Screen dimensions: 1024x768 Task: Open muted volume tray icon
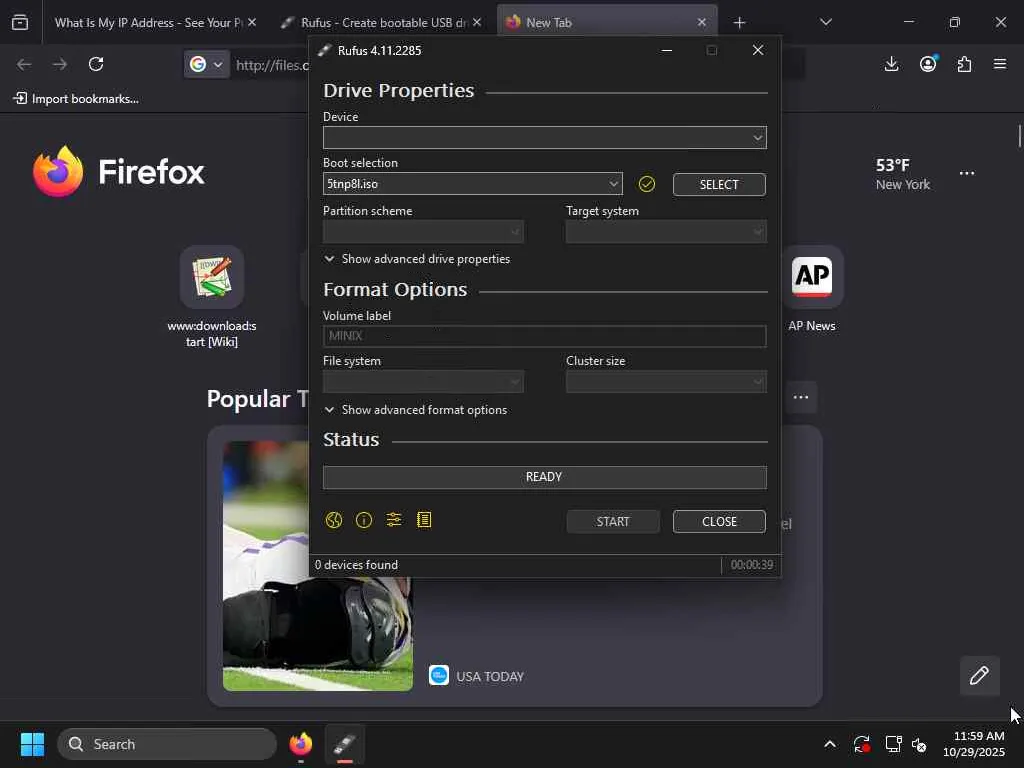pyautogui.click(x=920, y=744)
